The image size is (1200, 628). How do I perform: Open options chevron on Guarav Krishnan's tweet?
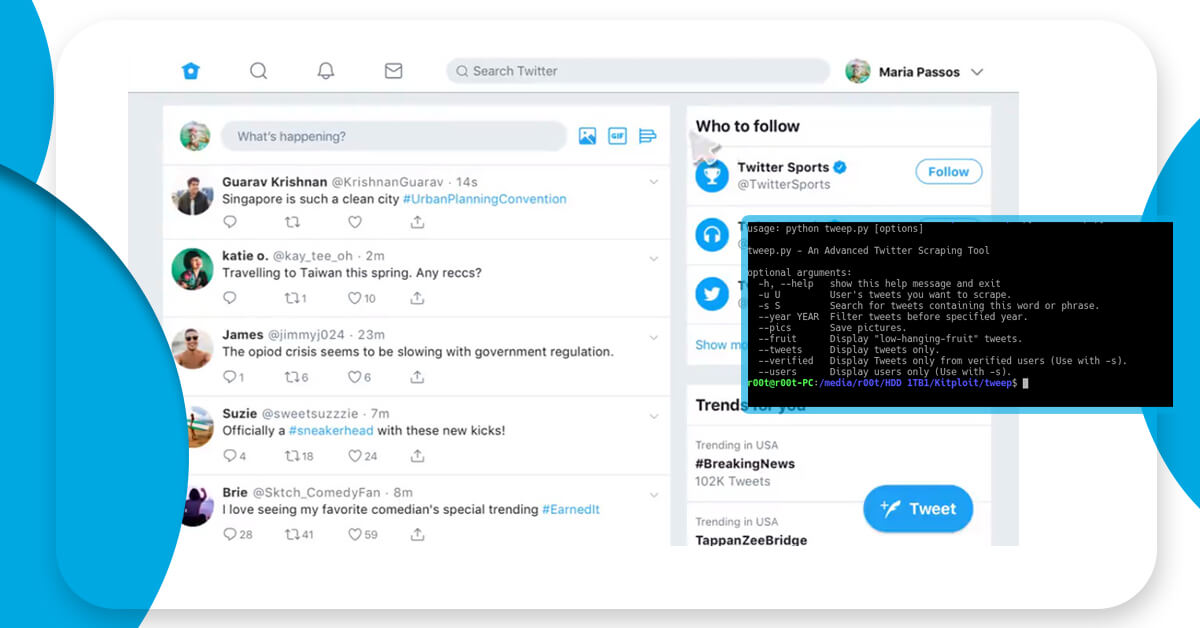pyautogui.click(x=653, y=182)
